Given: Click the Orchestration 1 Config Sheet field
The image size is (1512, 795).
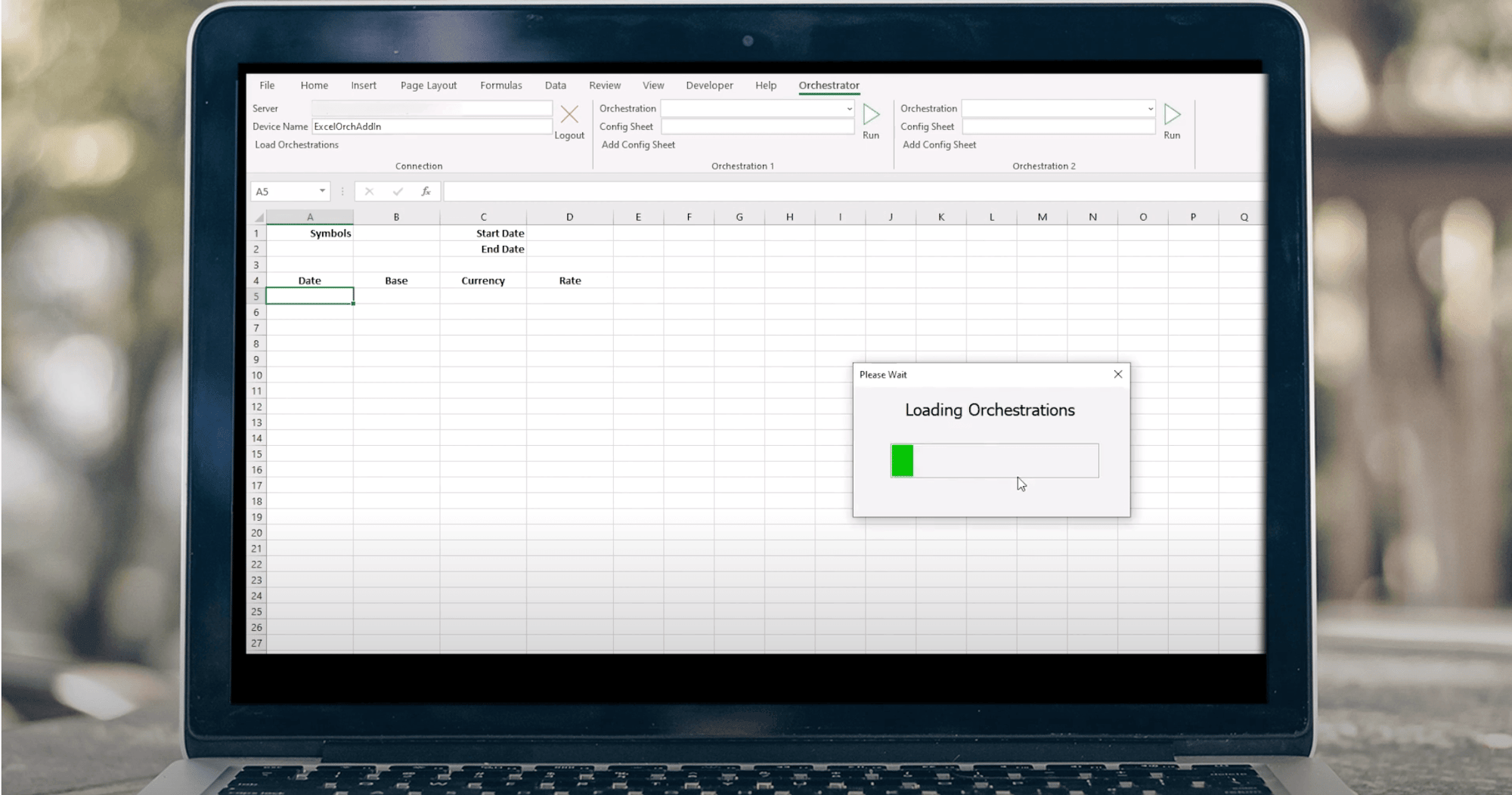Looking at the screenshot, I should pyautogui.click(x=758, y=126).
